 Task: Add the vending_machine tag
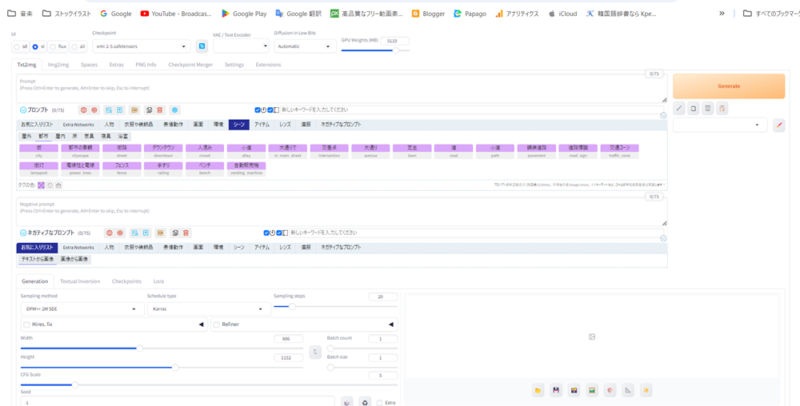coord(246,169)
